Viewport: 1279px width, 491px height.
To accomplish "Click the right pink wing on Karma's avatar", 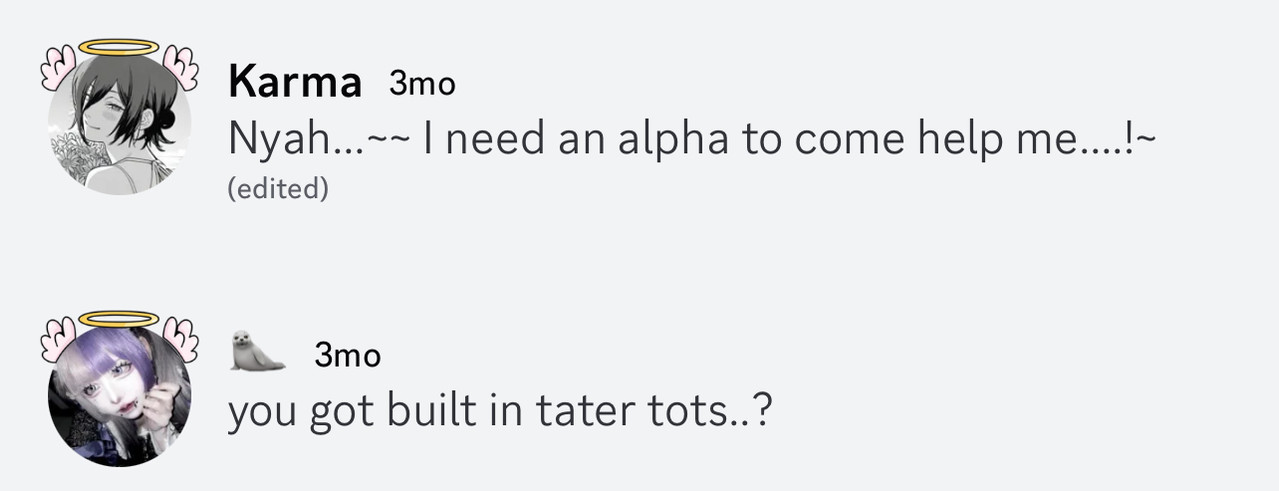I will click(179, 65).
